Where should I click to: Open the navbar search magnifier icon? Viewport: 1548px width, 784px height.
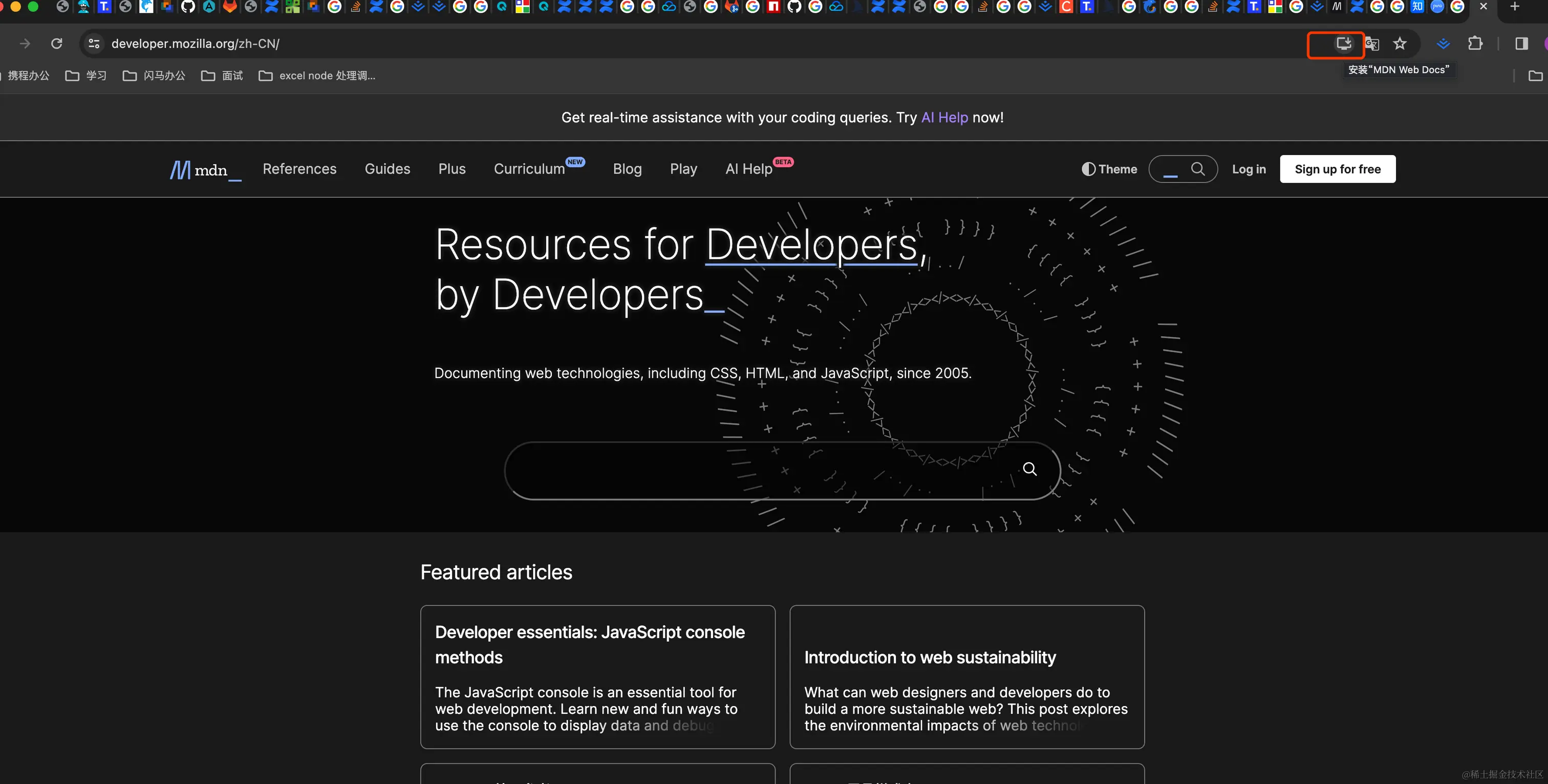click(x=1198, y=169)
